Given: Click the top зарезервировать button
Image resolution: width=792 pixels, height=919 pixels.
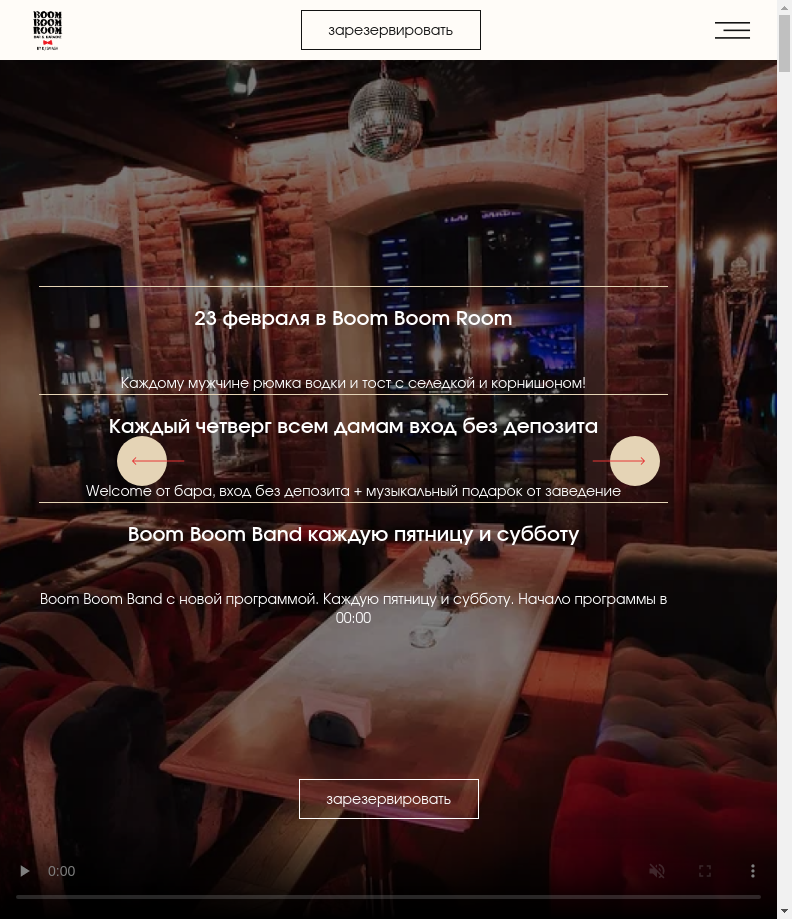Looking at the screenshot, I should (x=391, y=30).
